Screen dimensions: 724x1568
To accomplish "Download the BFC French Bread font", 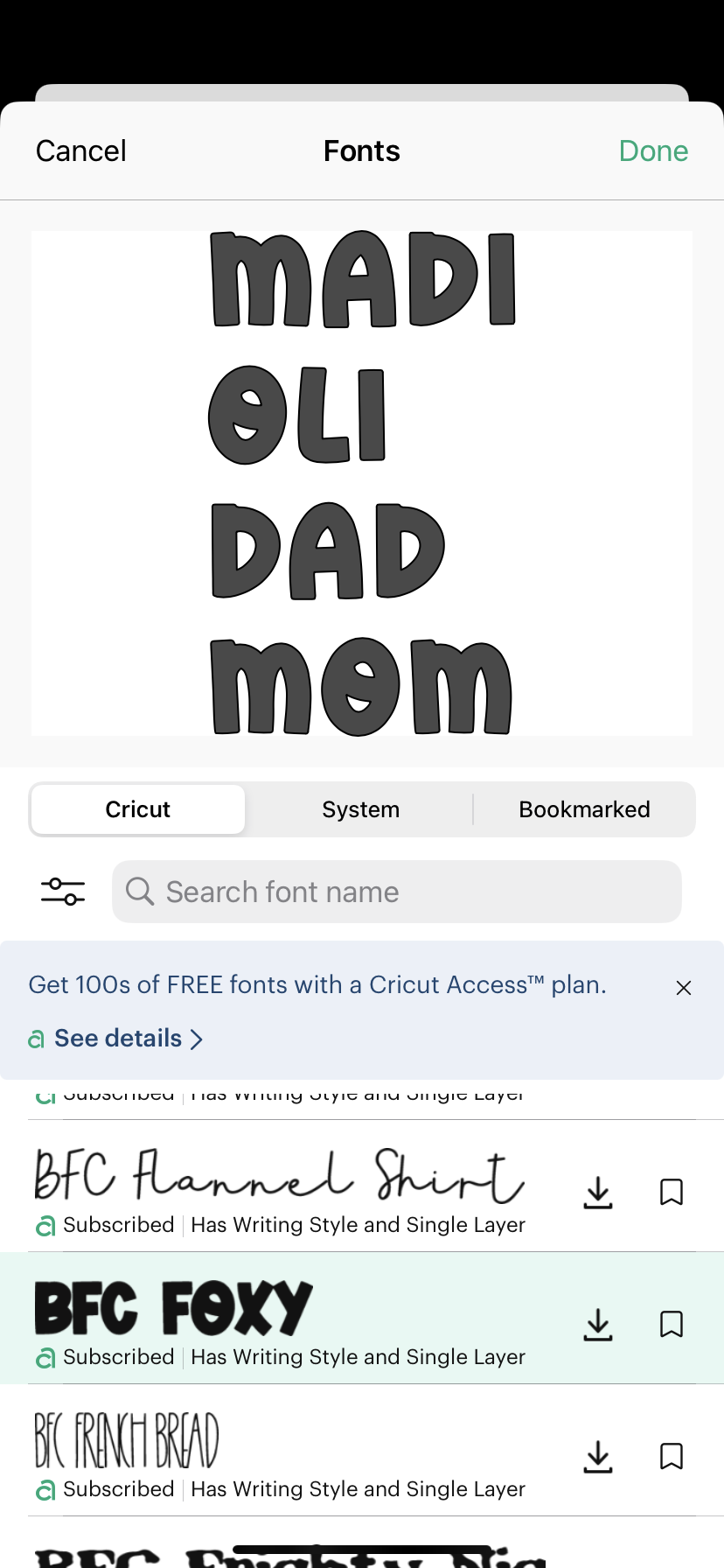I will tap(598, 1457).
